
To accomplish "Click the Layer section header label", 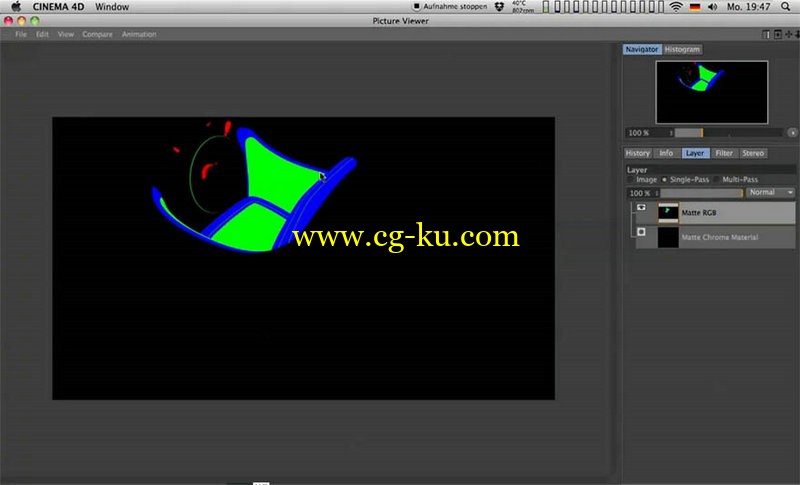I will [x=637, y=170].
